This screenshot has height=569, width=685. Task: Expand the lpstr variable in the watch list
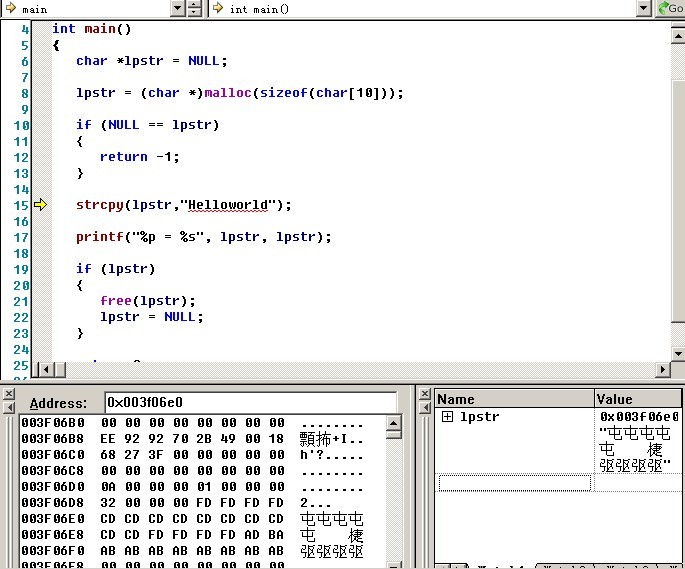[447, 417]
